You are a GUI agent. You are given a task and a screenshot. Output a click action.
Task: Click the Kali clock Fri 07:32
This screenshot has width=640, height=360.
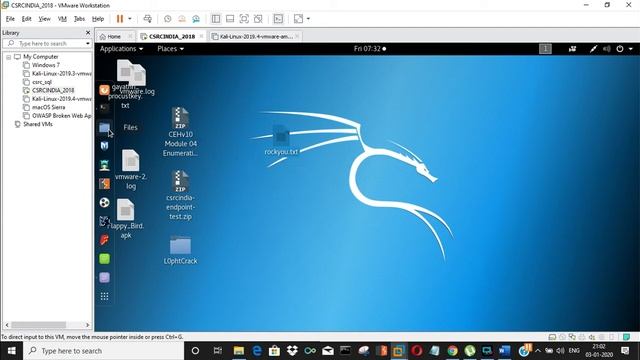click(370, 49)
